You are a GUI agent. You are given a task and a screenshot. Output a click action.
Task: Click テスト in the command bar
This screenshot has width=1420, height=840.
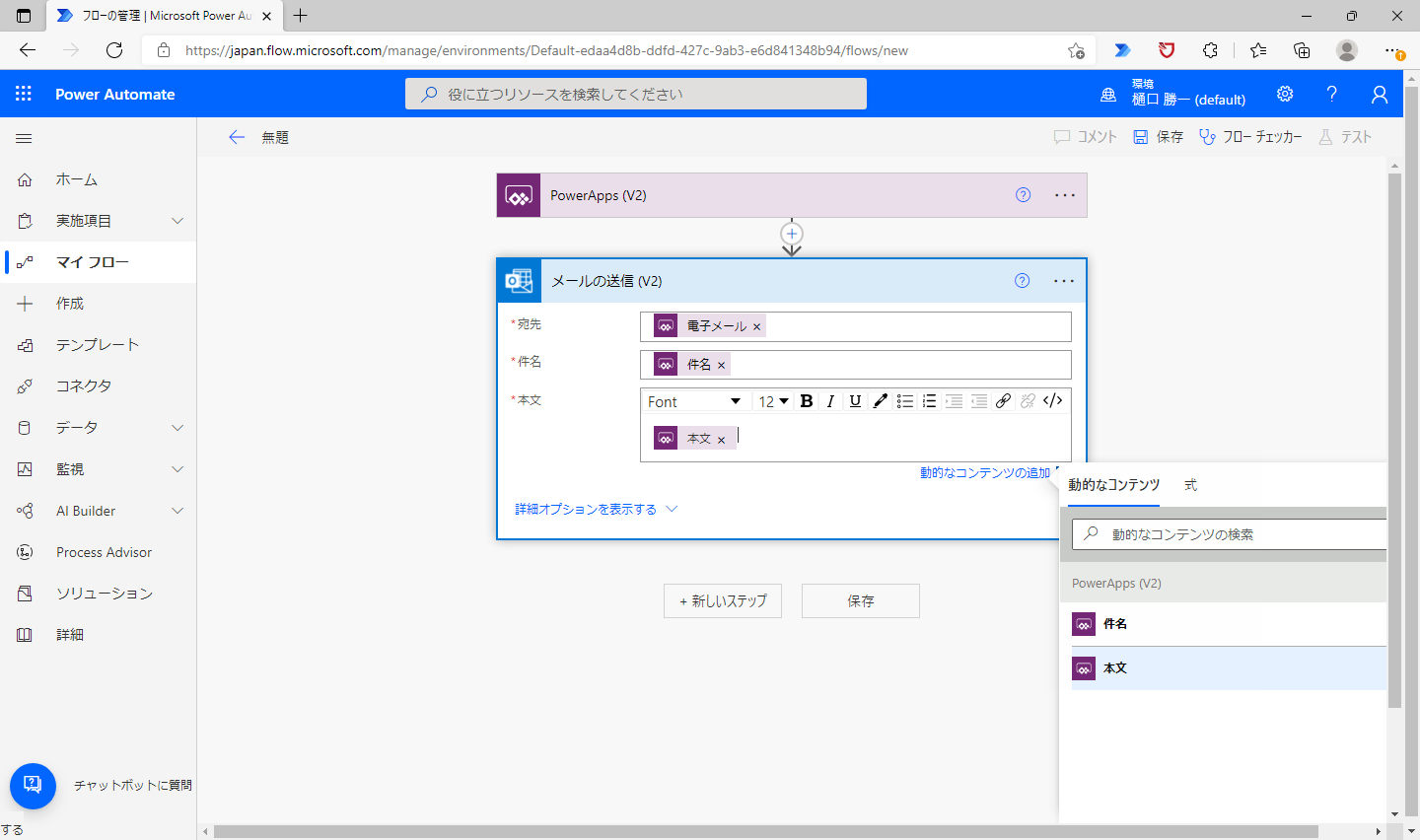pos(1345,137)
